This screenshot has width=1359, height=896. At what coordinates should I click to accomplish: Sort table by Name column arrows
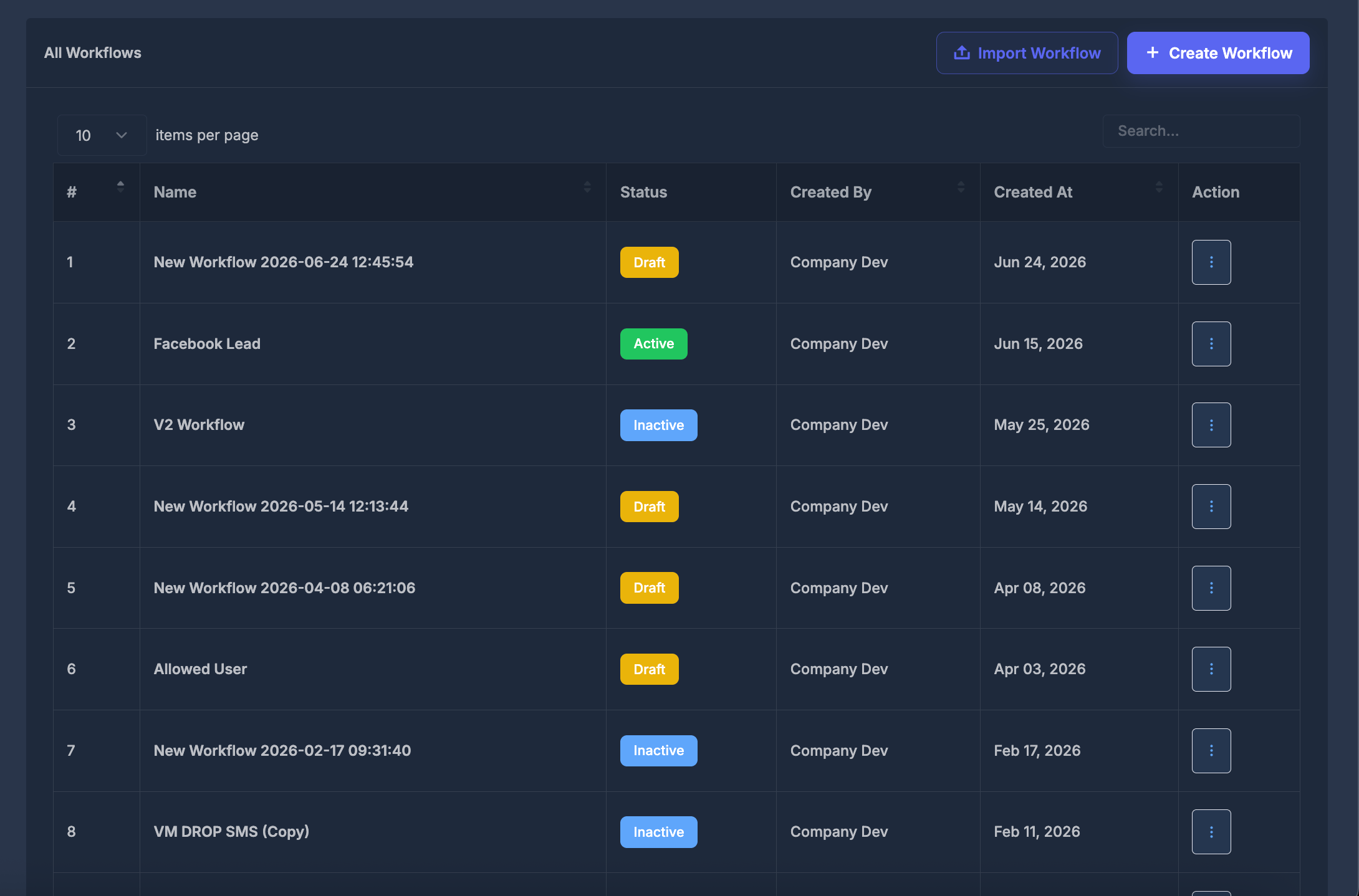pos(587,187)
